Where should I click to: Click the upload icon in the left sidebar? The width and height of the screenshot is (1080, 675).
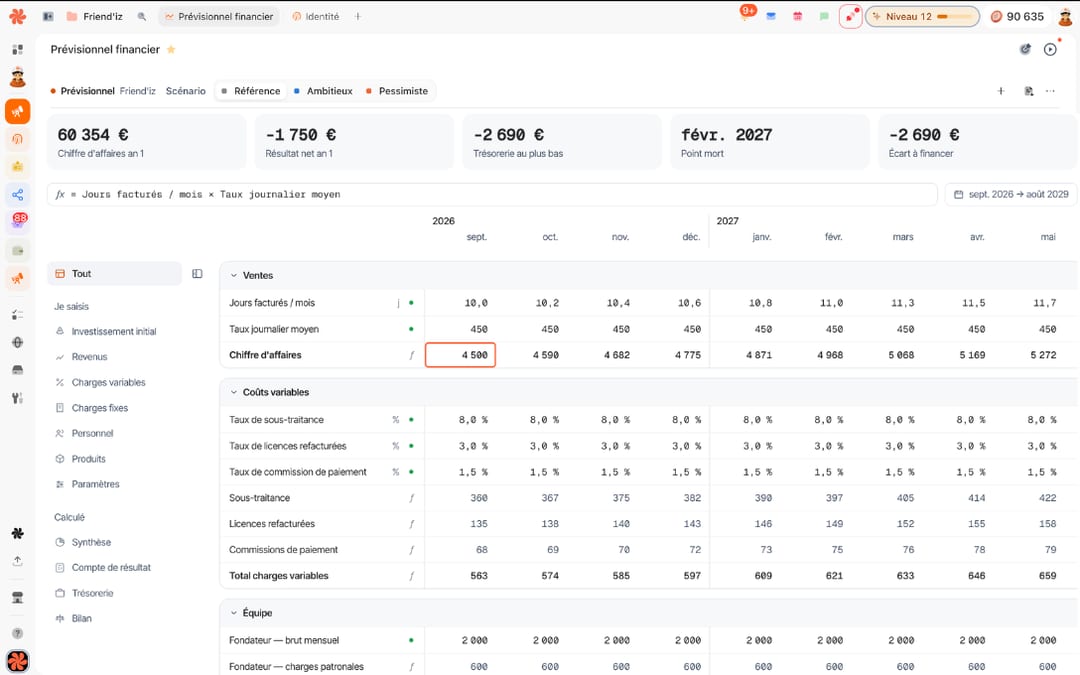click(18, 561)
